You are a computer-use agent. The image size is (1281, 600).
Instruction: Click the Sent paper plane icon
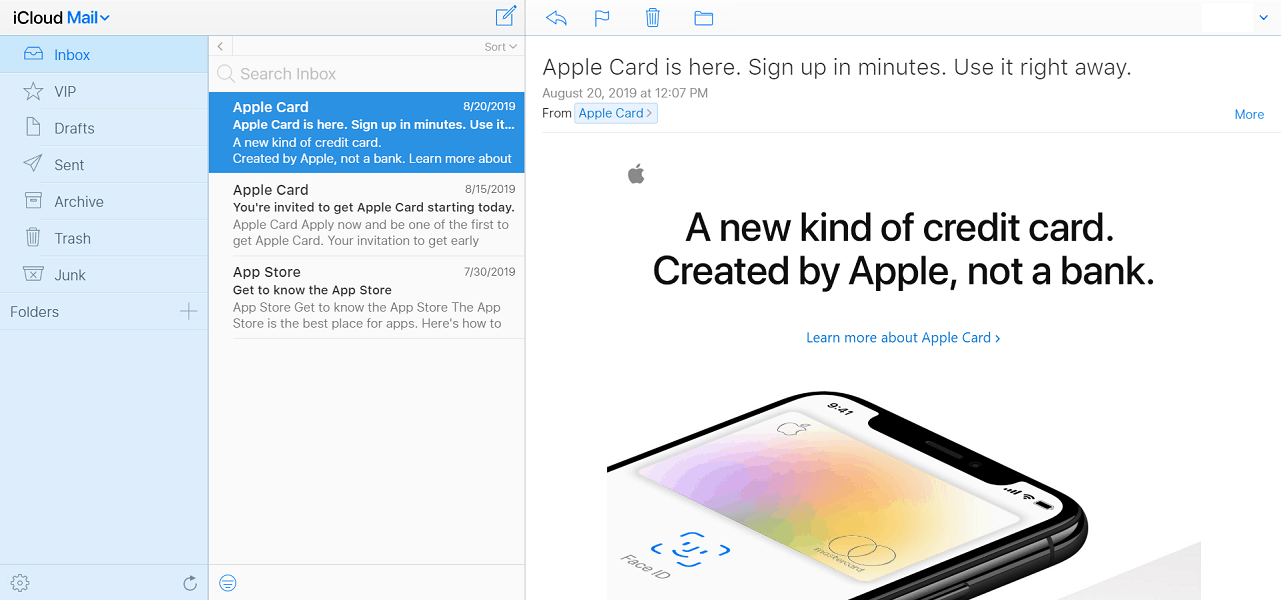33,164
